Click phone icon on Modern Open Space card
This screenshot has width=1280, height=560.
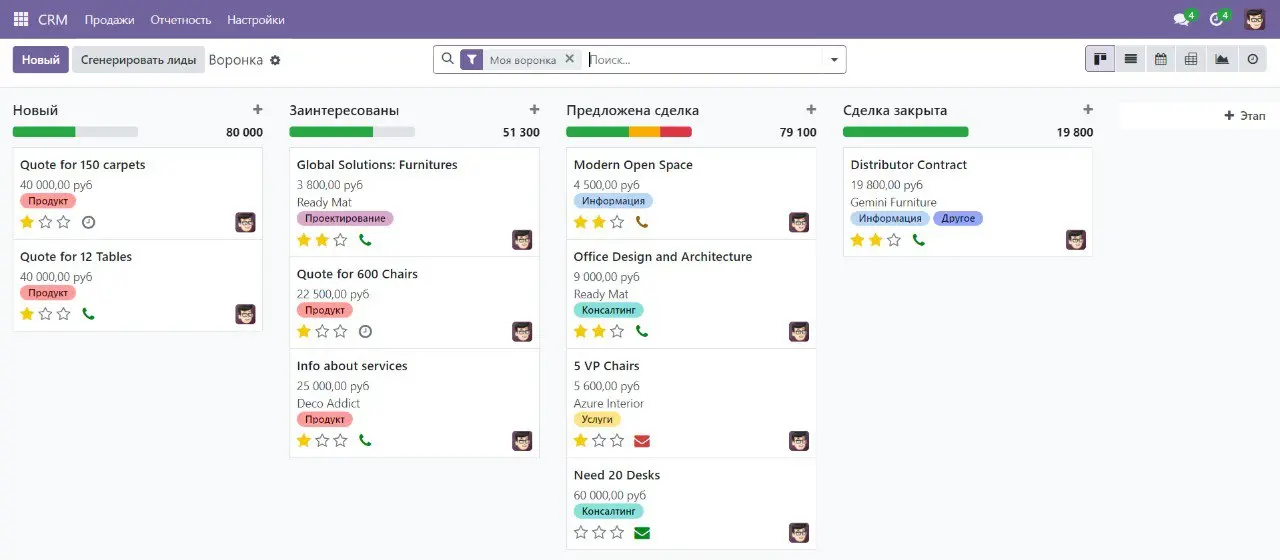(x=642, y=222)
